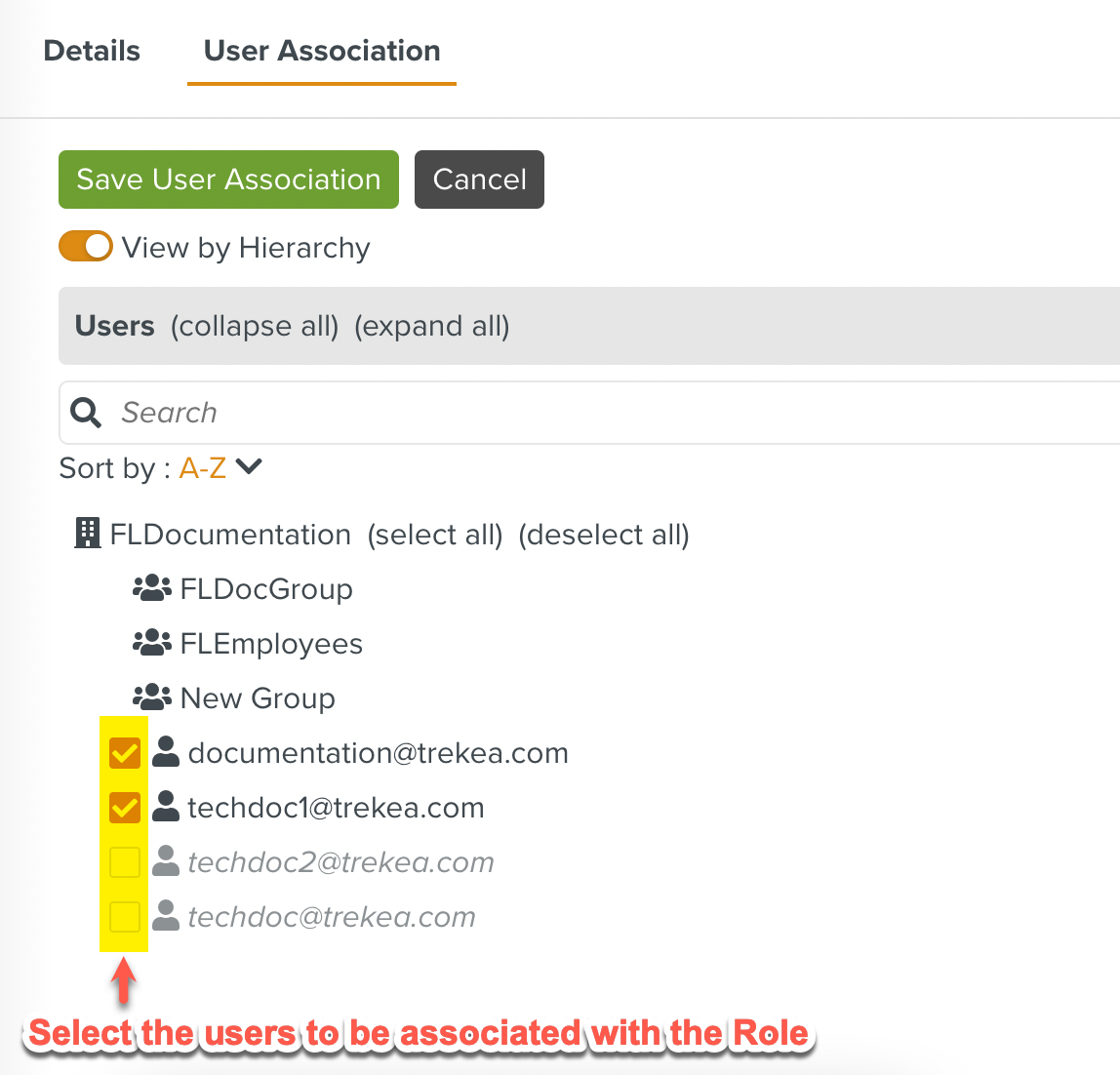Click the FLDocGroup group icon
Image resolution: width=1120 pixels, height=1075 pixels.
click(x=151, y=588)
